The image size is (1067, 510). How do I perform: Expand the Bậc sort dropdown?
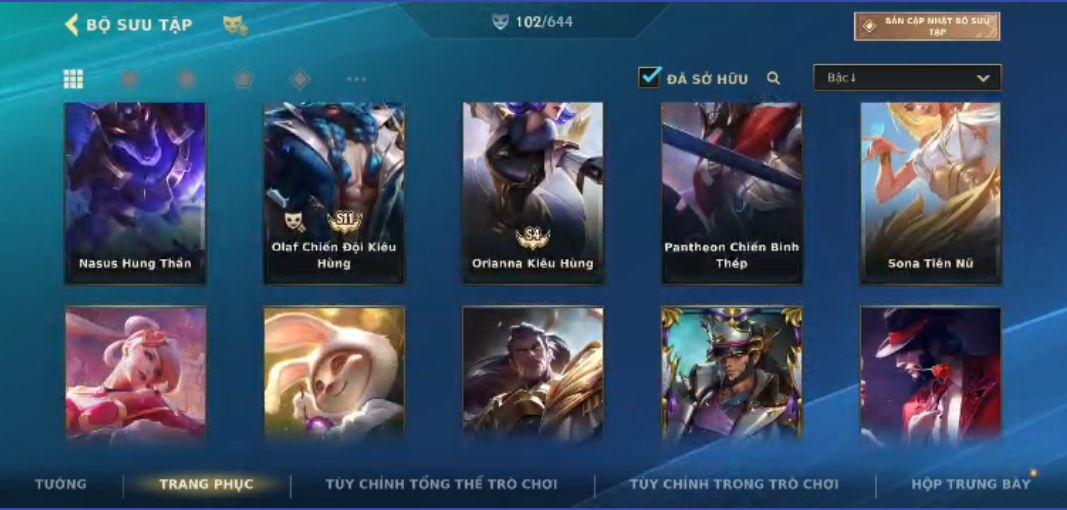907,78
